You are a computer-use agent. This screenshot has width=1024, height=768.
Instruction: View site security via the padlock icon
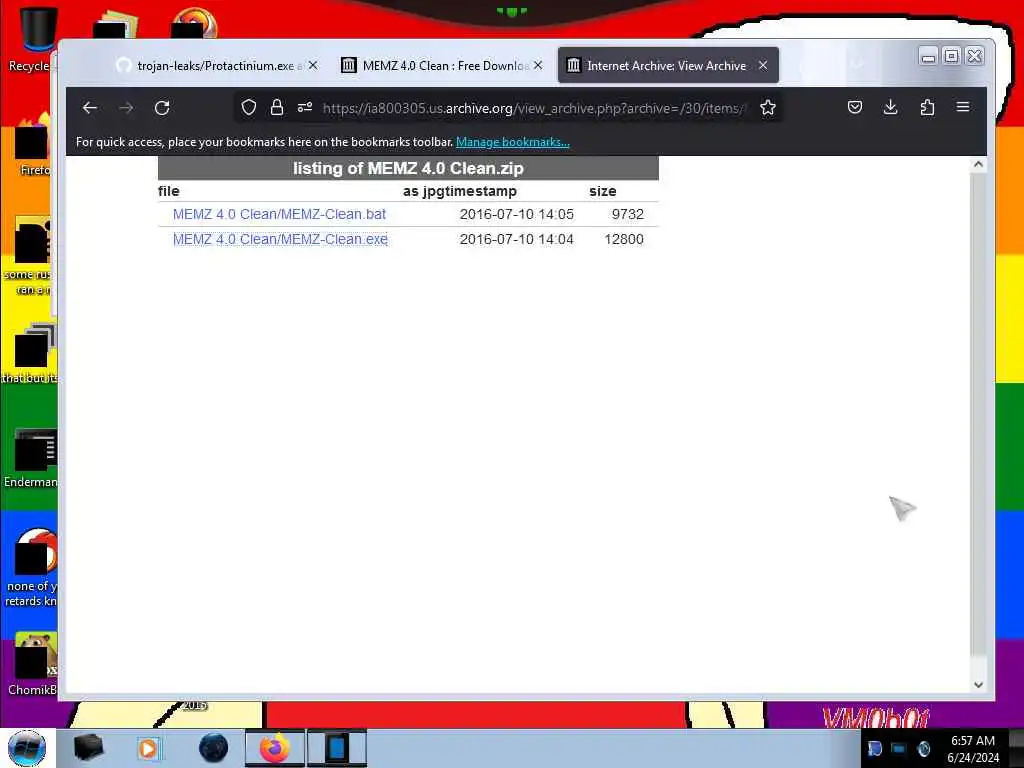coord(277,108)
